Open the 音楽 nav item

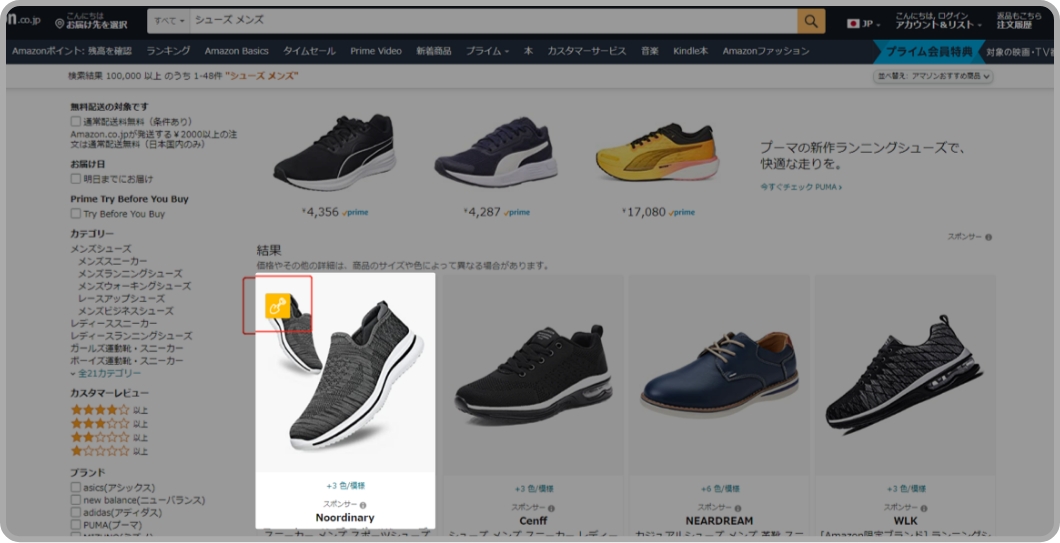(650, 51)
